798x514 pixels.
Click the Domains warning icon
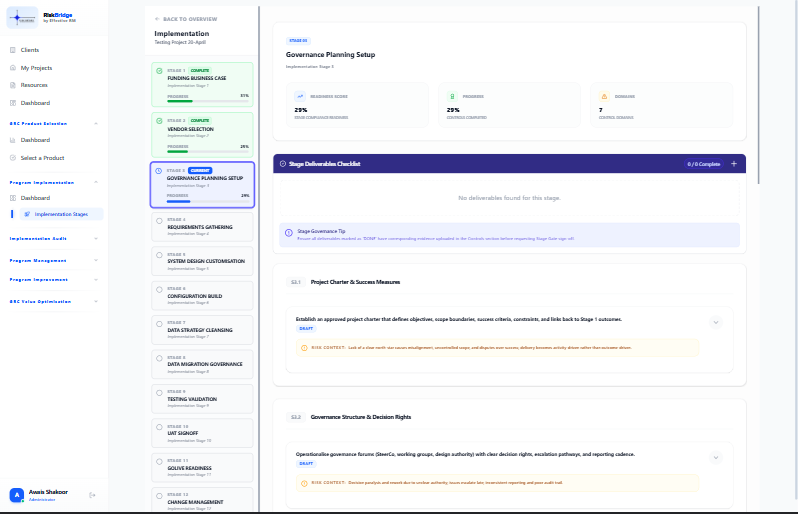[x=604, y=96]
